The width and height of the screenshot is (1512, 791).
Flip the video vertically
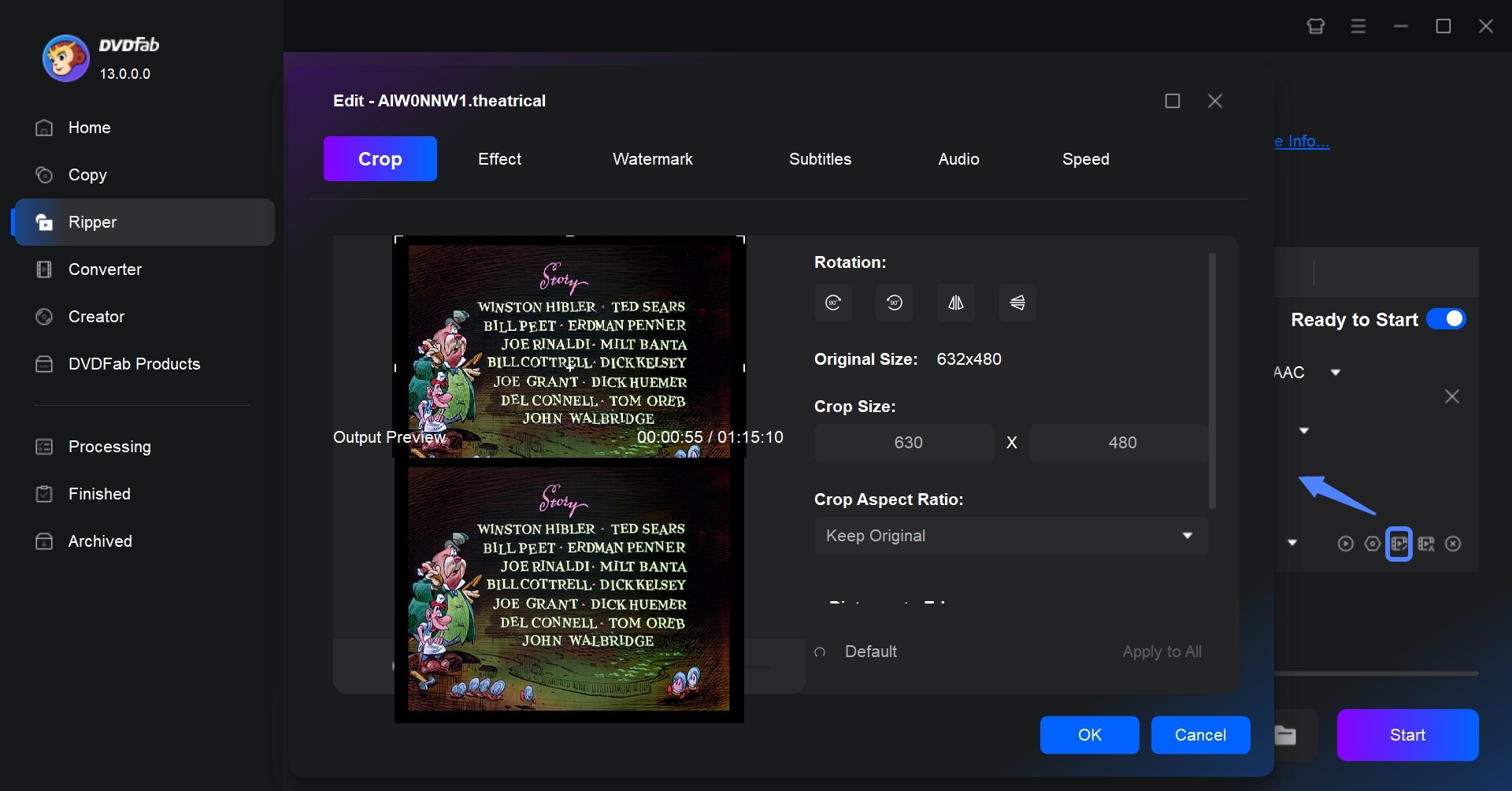coord(1017,303)
